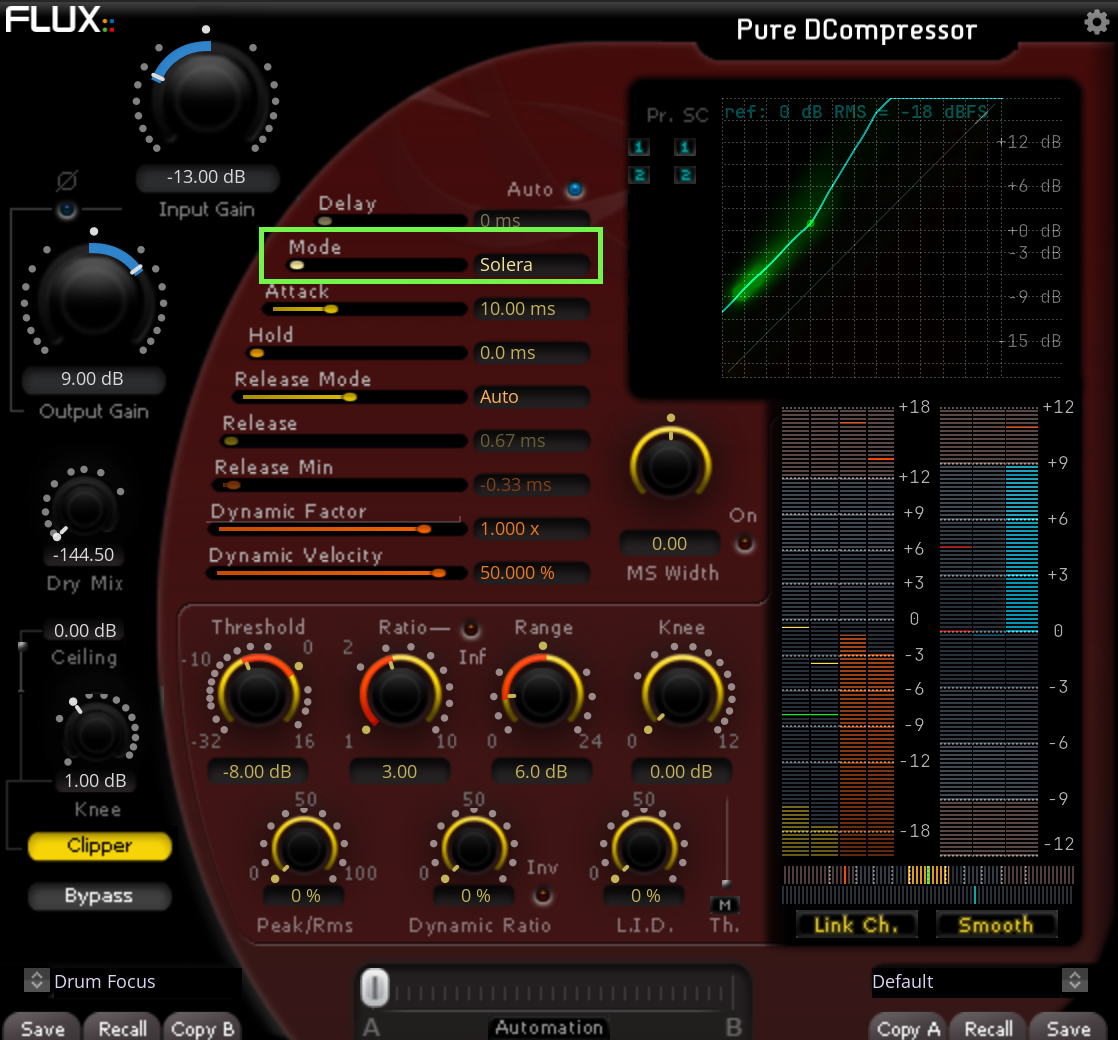Viewport: 1118px width, 1040px height.
Task: Toggle the L.I.D. threshold M button
Action: tap(724, 905)
